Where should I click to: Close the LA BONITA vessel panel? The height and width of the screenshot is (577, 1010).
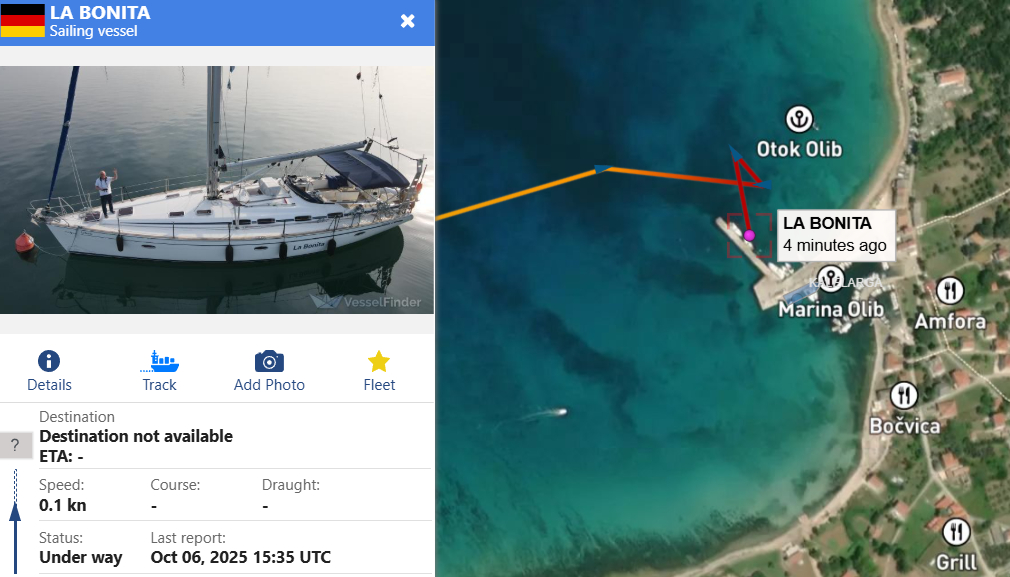tap(408, 21)
